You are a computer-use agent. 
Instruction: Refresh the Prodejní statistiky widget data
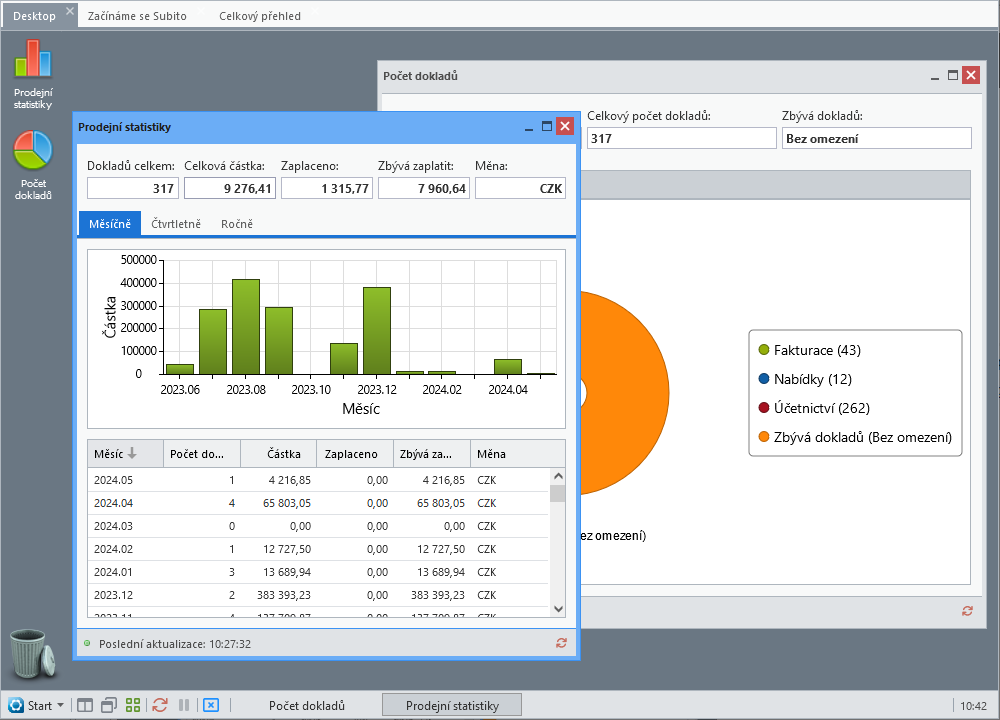561,643
